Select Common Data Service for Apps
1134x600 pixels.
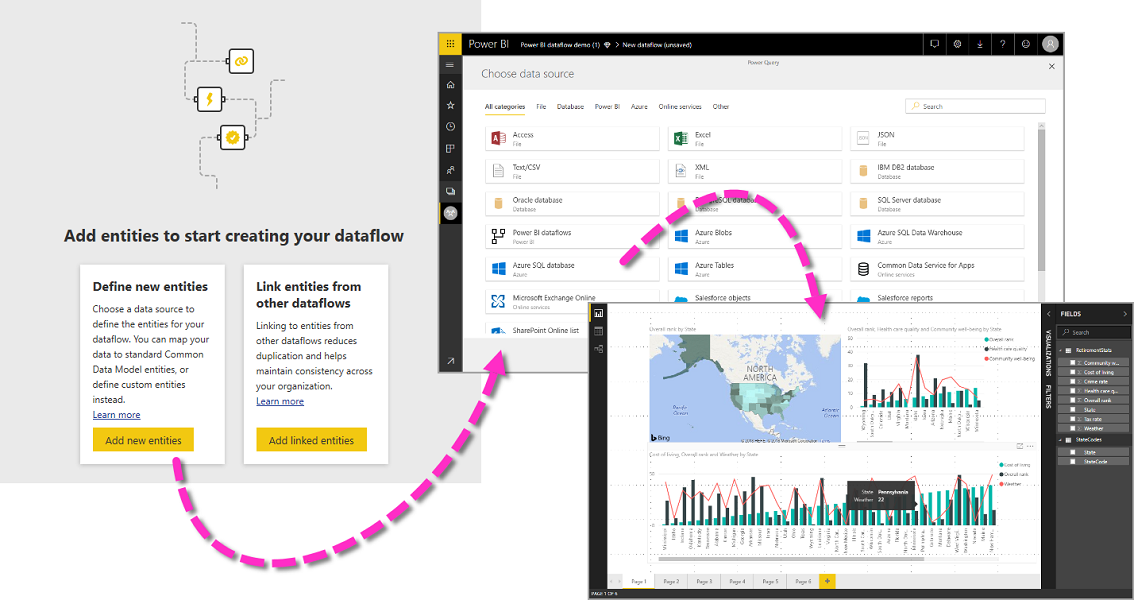pos(937,269)
